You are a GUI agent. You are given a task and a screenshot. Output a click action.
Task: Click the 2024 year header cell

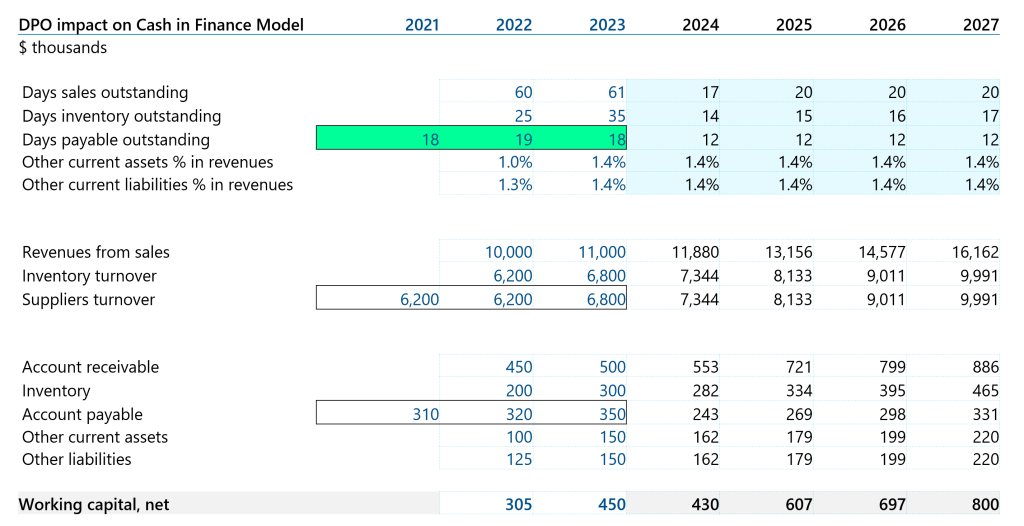tap(700, 25)
